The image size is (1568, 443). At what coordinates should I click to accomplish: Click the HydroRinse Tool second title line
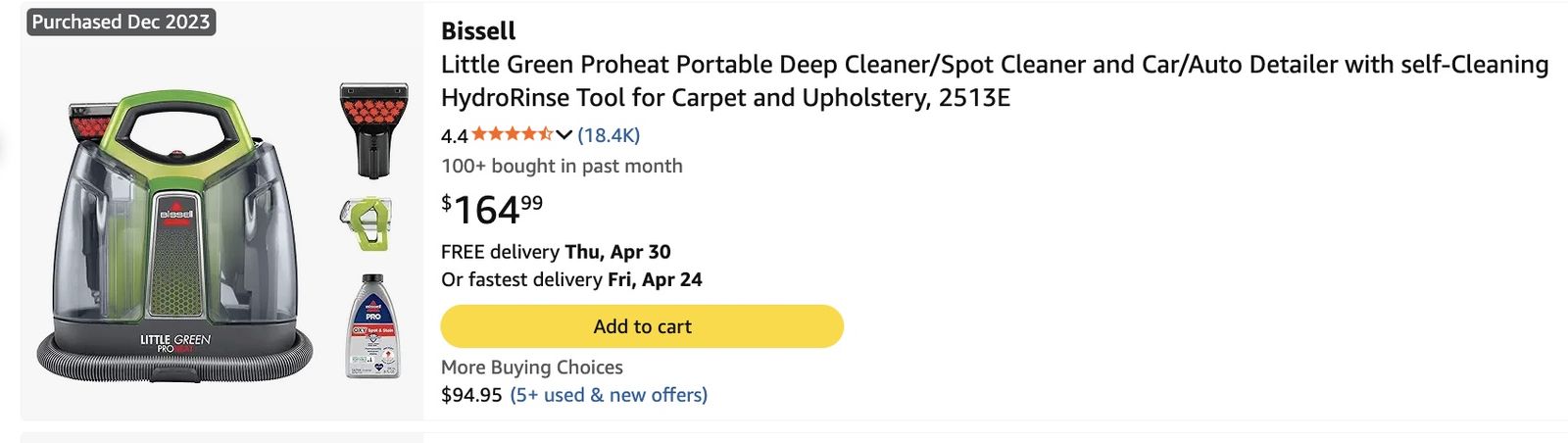pyautogui.click(x=725, y=98)
